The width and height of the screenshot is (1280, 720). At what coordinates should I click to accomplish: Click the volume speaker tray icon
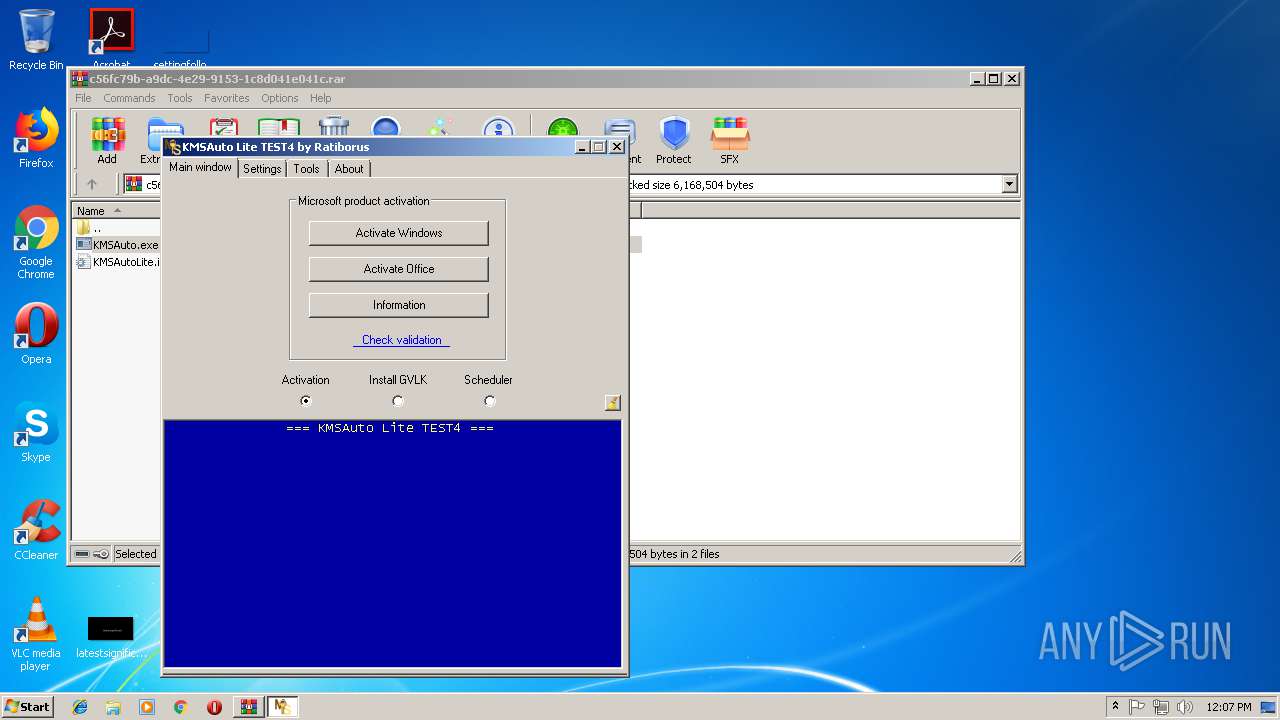pos(1185,707)
